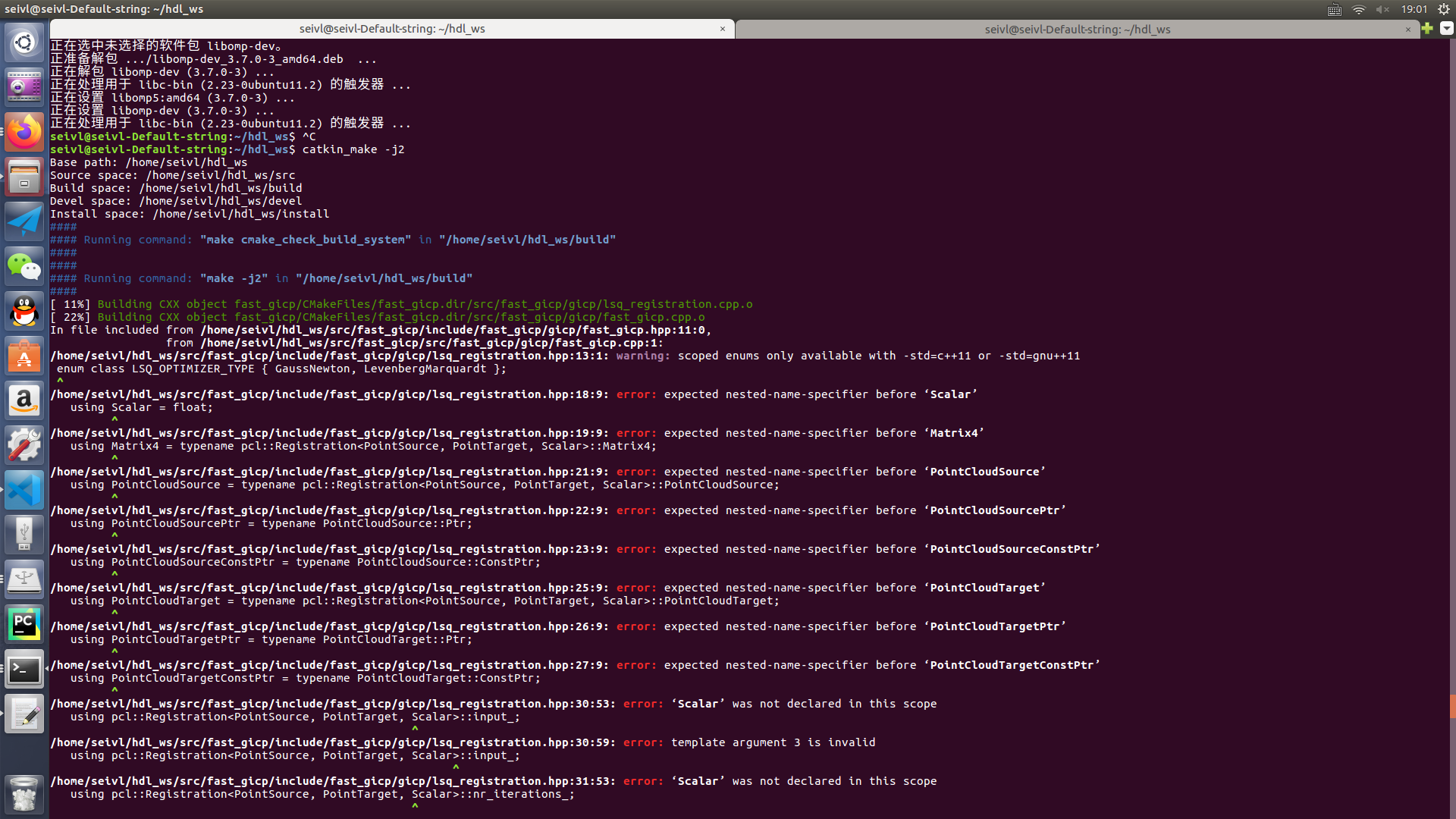Click the green plus button on the terminal titlebar
1456x819 pixels.
(x=1428, y=29)
